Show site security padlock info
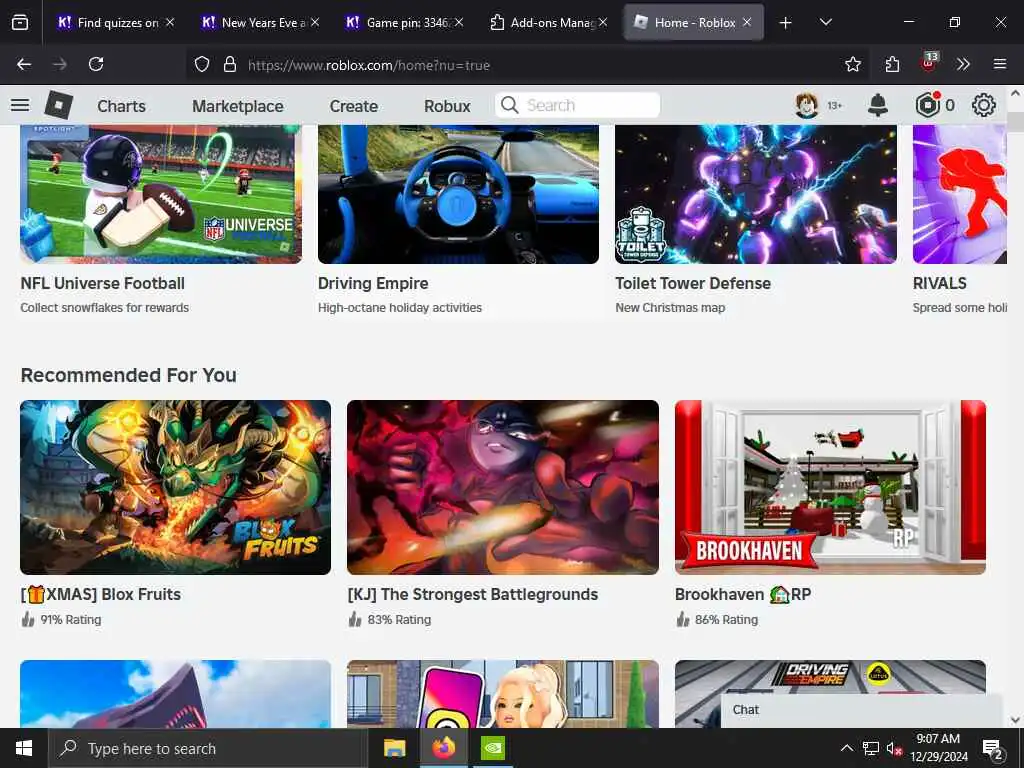This screenshot has height=768, width=1024. [x=230, y=64]
